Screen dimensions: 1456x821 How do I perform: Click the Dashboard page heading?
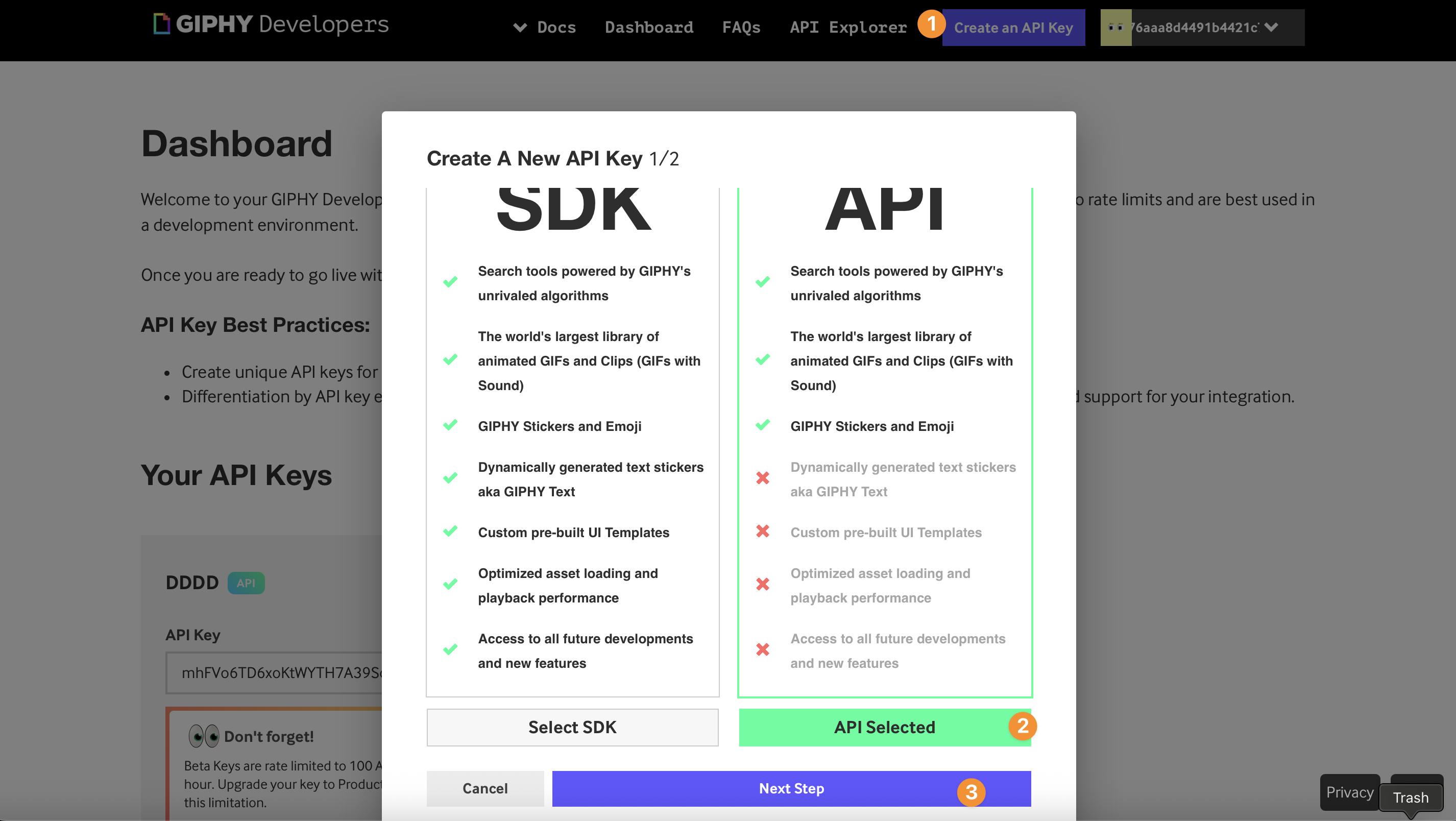pyautogui.click(x=236, y=143)
